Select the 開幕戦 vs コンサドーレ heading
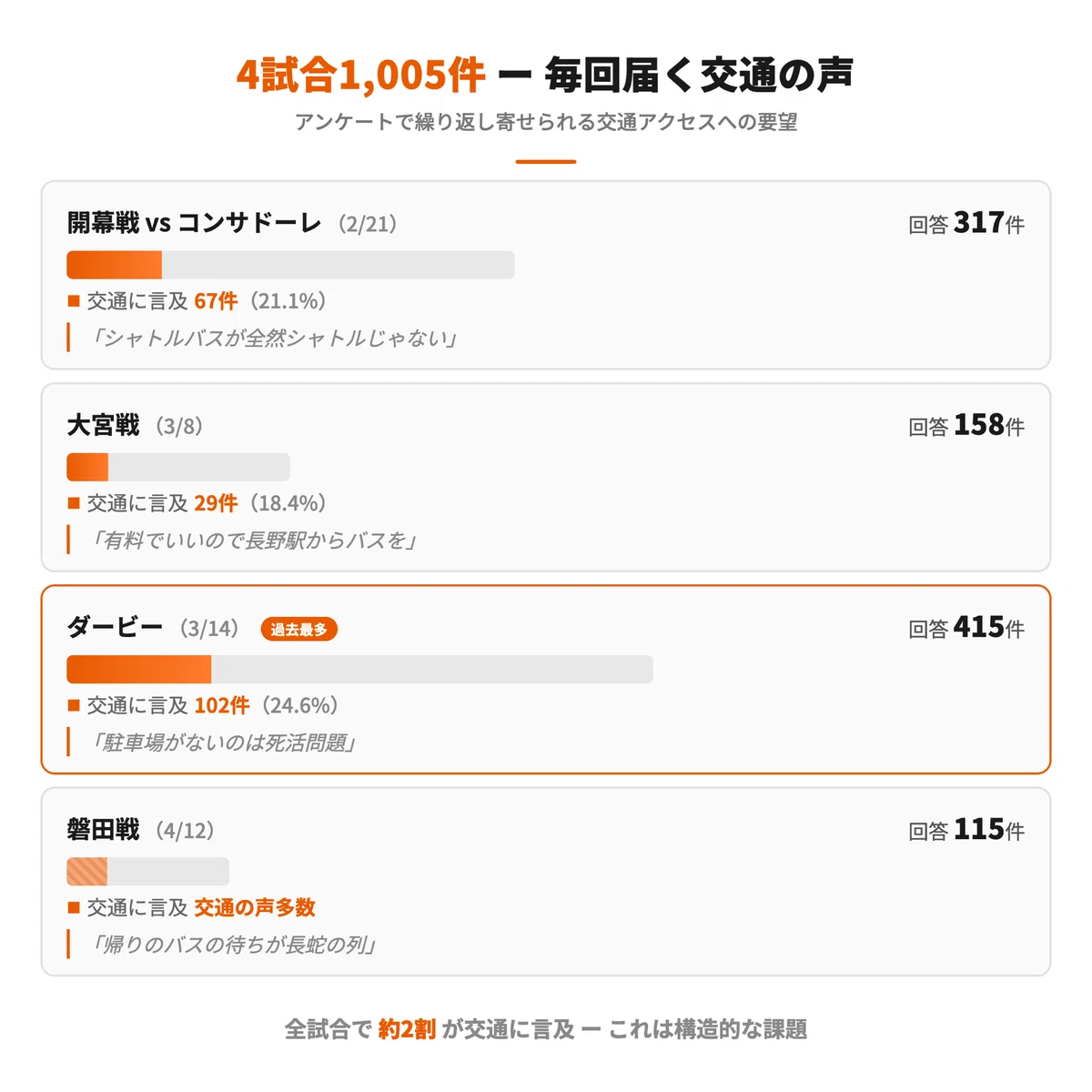 tap(194, 223)
